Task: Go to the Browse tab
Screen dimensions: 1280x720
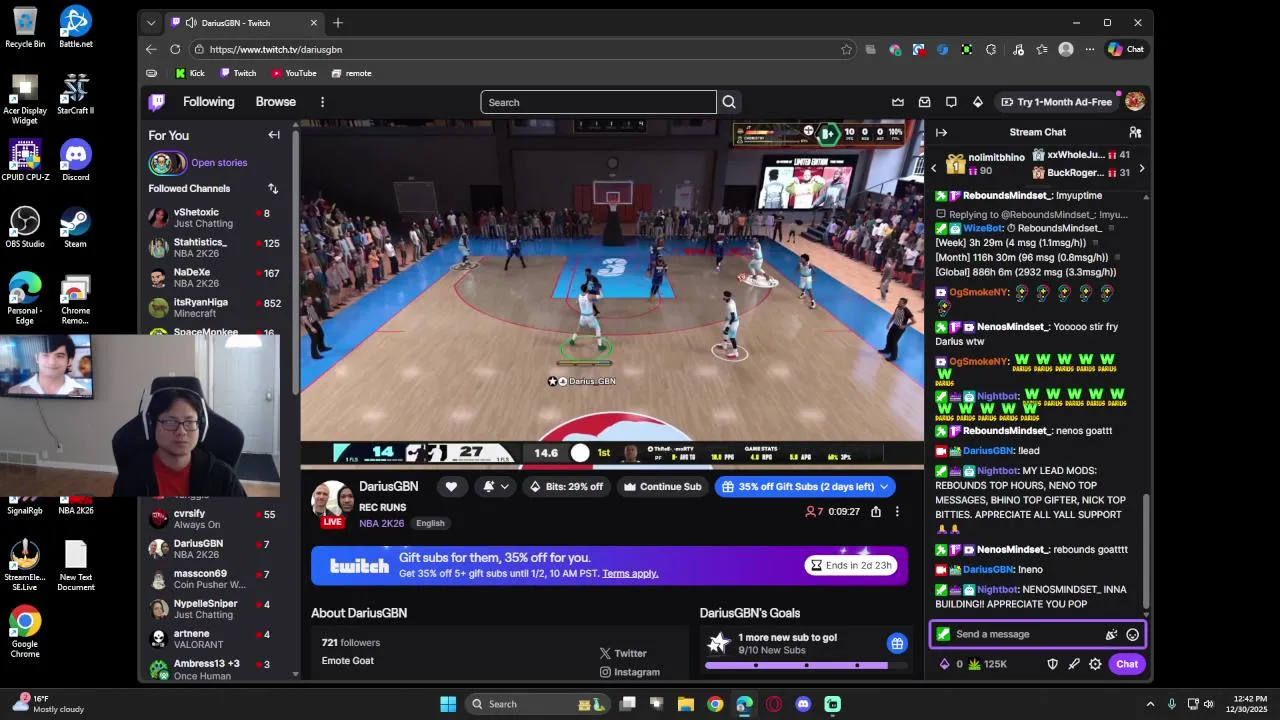Action: point(275,102)
